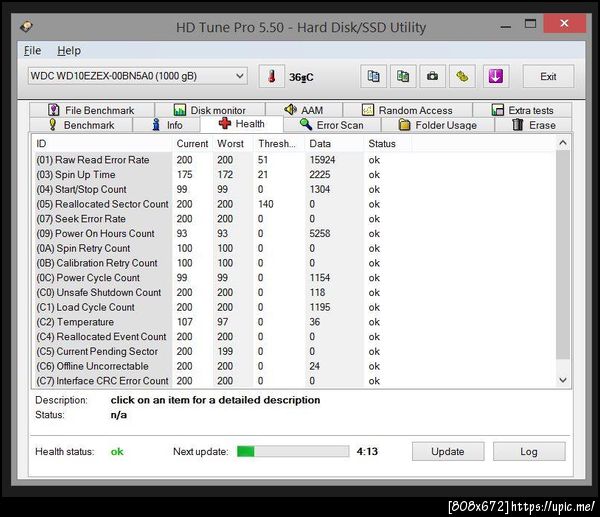Open the Folder Usage tab
This screenshot has width=600, height=517.
[x=438, y=125]
